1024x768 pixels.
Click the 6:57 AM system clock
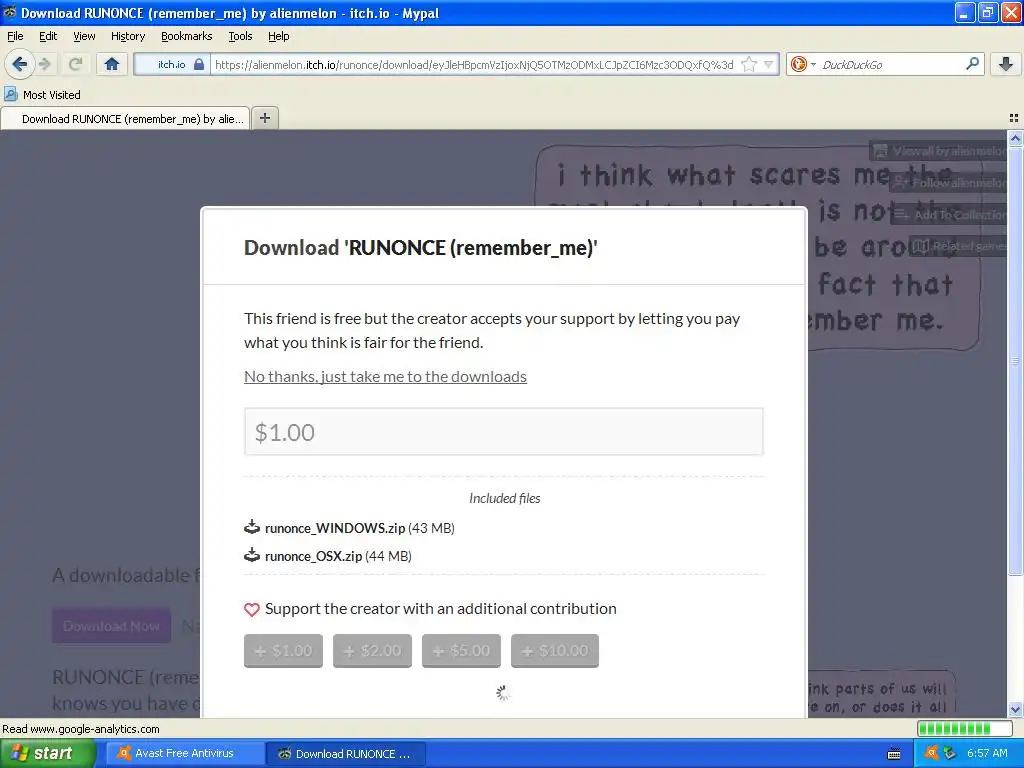[x=987, y=753]
